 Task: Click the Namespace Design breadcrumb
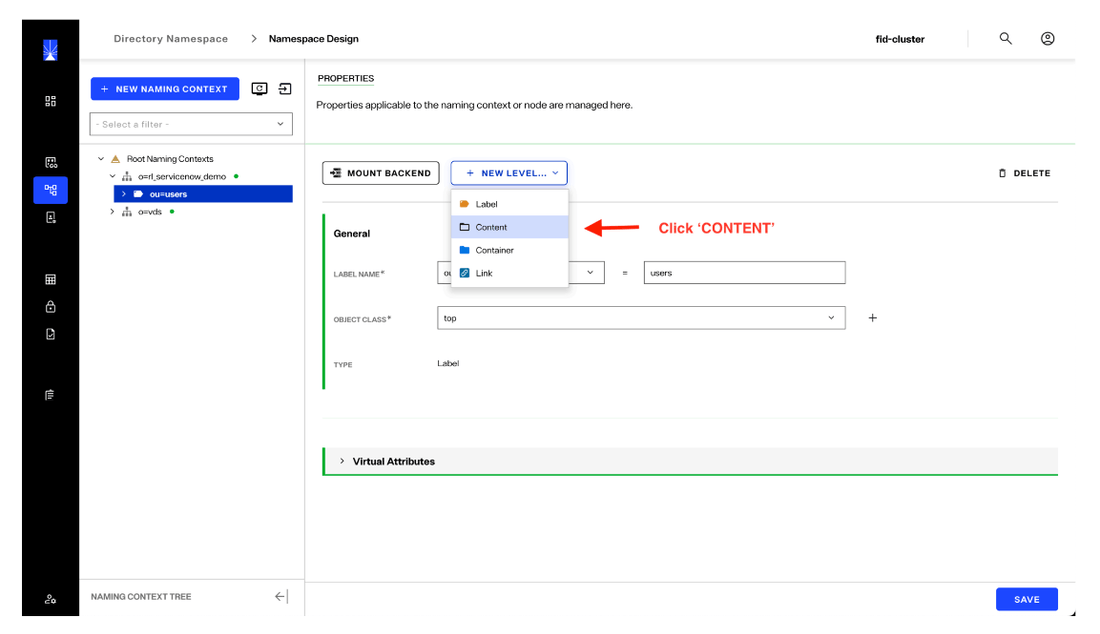click(x=314, y=39)
